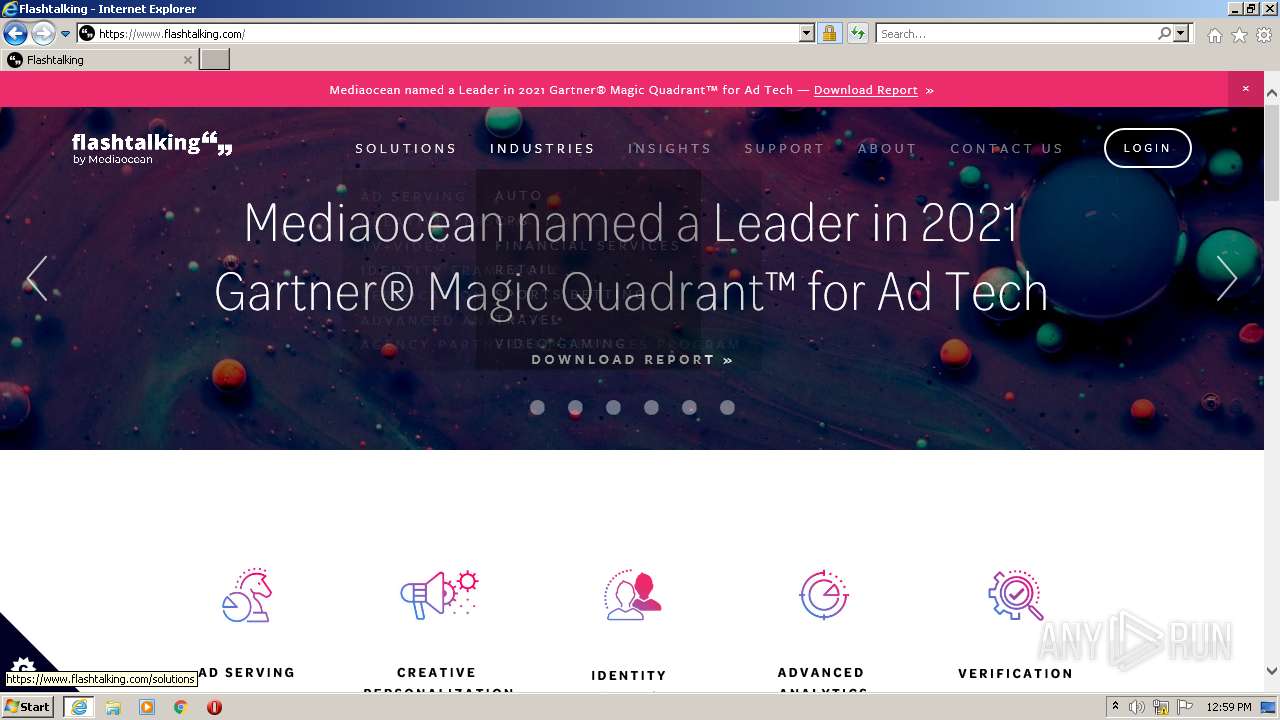Click the Internet Explorer taskbar icon
This screenshot has height=720, width=1280.
click(78, 707)
